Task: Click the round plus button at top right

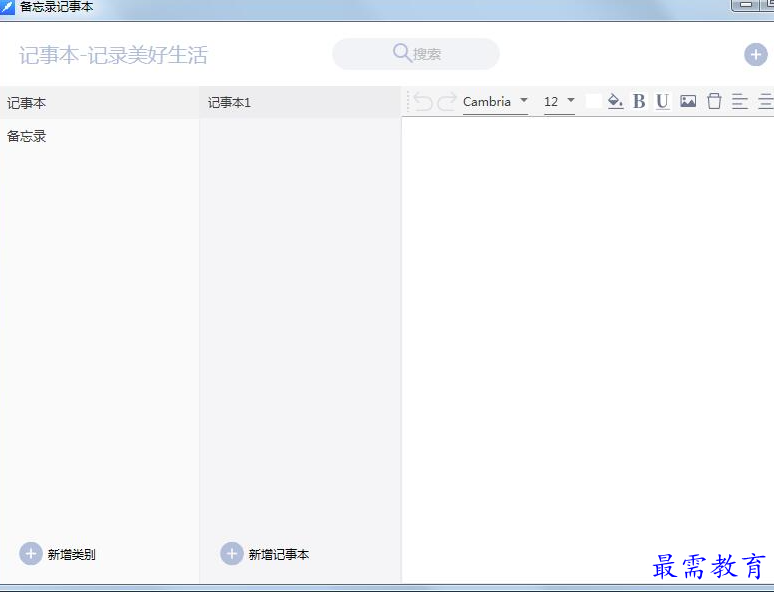Action: click(756, 55)
